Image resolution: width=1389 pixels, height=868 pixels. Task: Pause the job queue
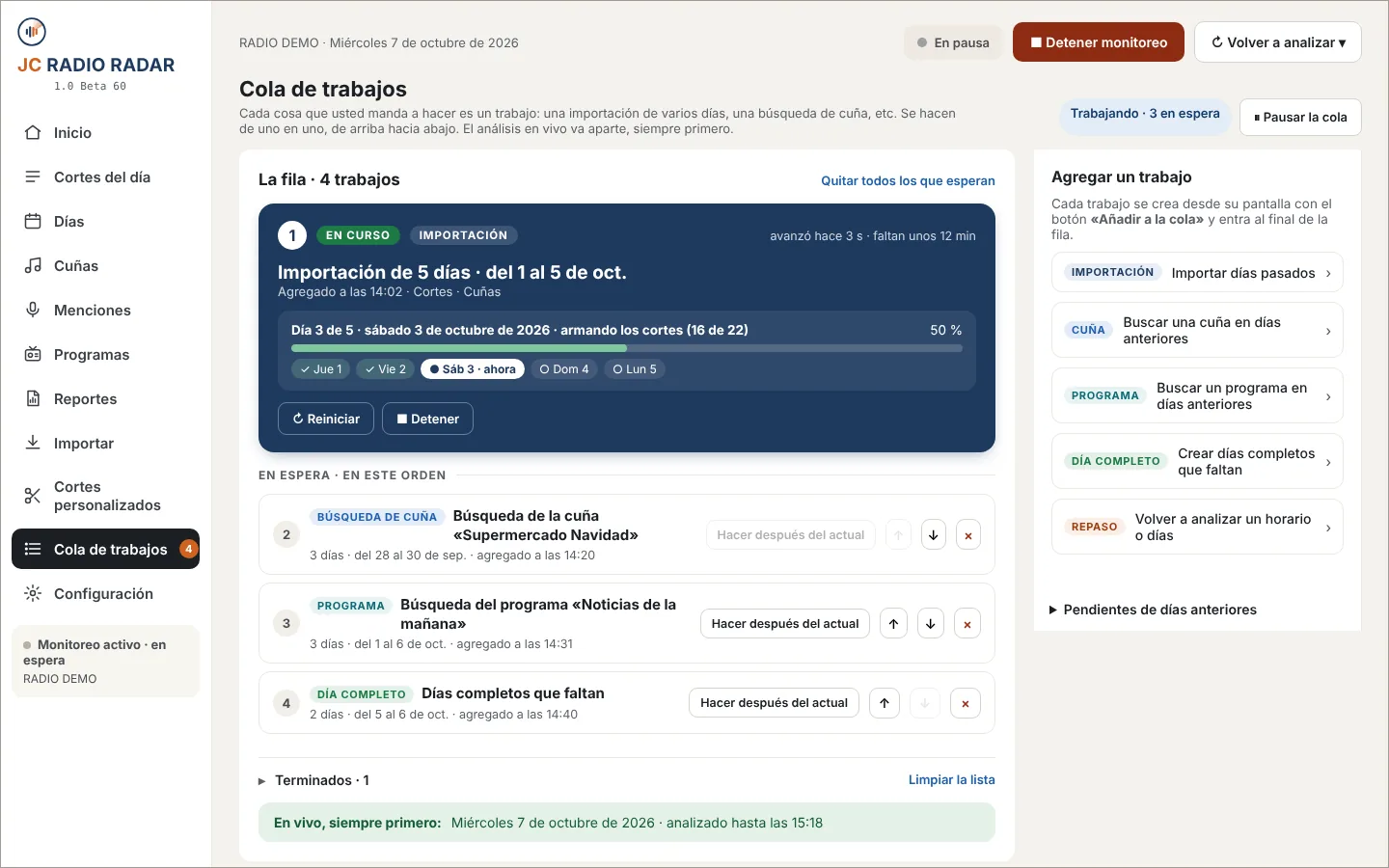[x=1300, y=118]
